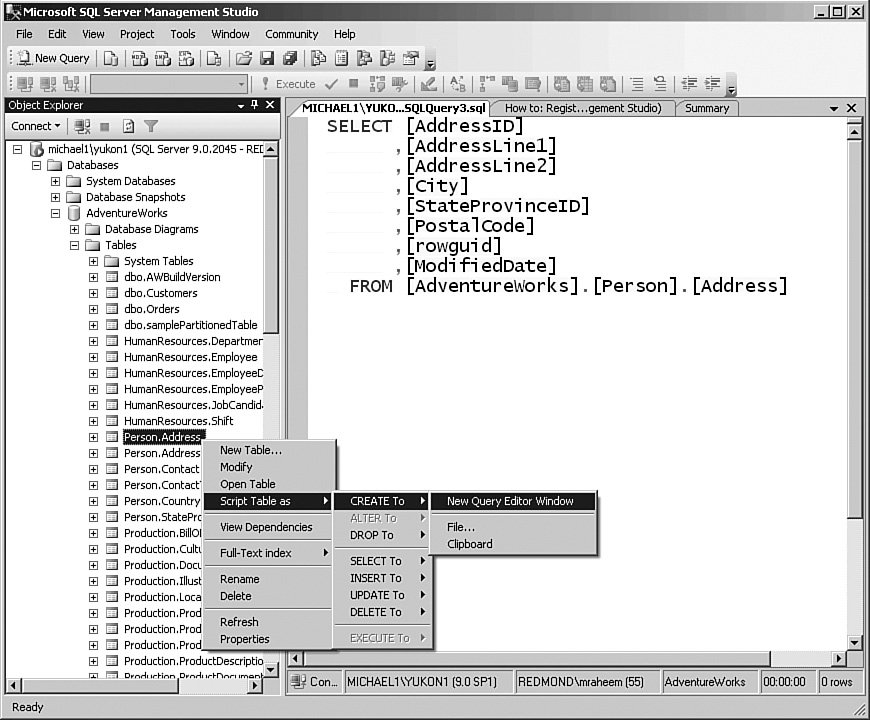Switch to the Summary tab
This screenshot has width=870, height=720.
[x=707, y=108]
